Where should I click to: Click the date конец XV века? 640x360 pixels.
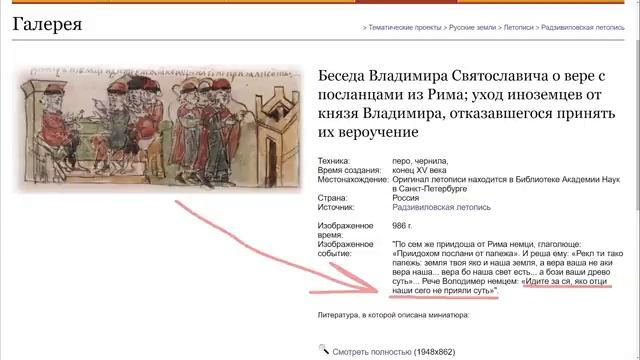coord(419,170)
